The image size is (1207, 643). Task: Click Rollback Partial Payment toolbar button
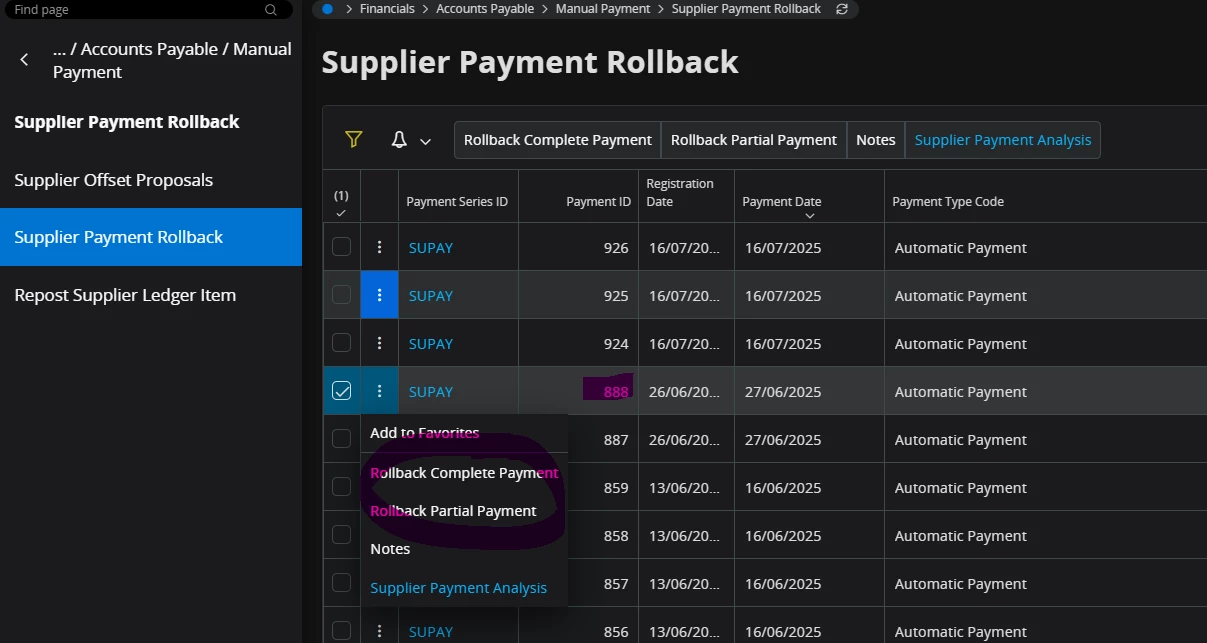(x=754, y=140)
